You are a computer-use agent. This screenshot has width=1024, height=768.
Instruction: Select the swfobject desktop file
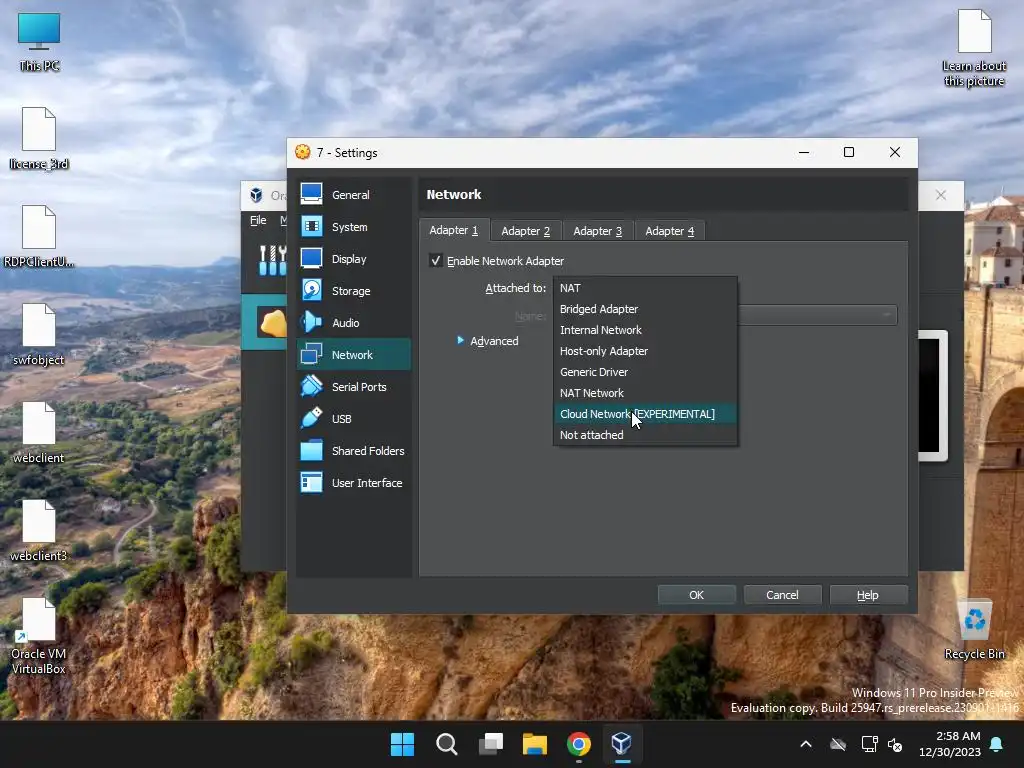click(39, 334)
